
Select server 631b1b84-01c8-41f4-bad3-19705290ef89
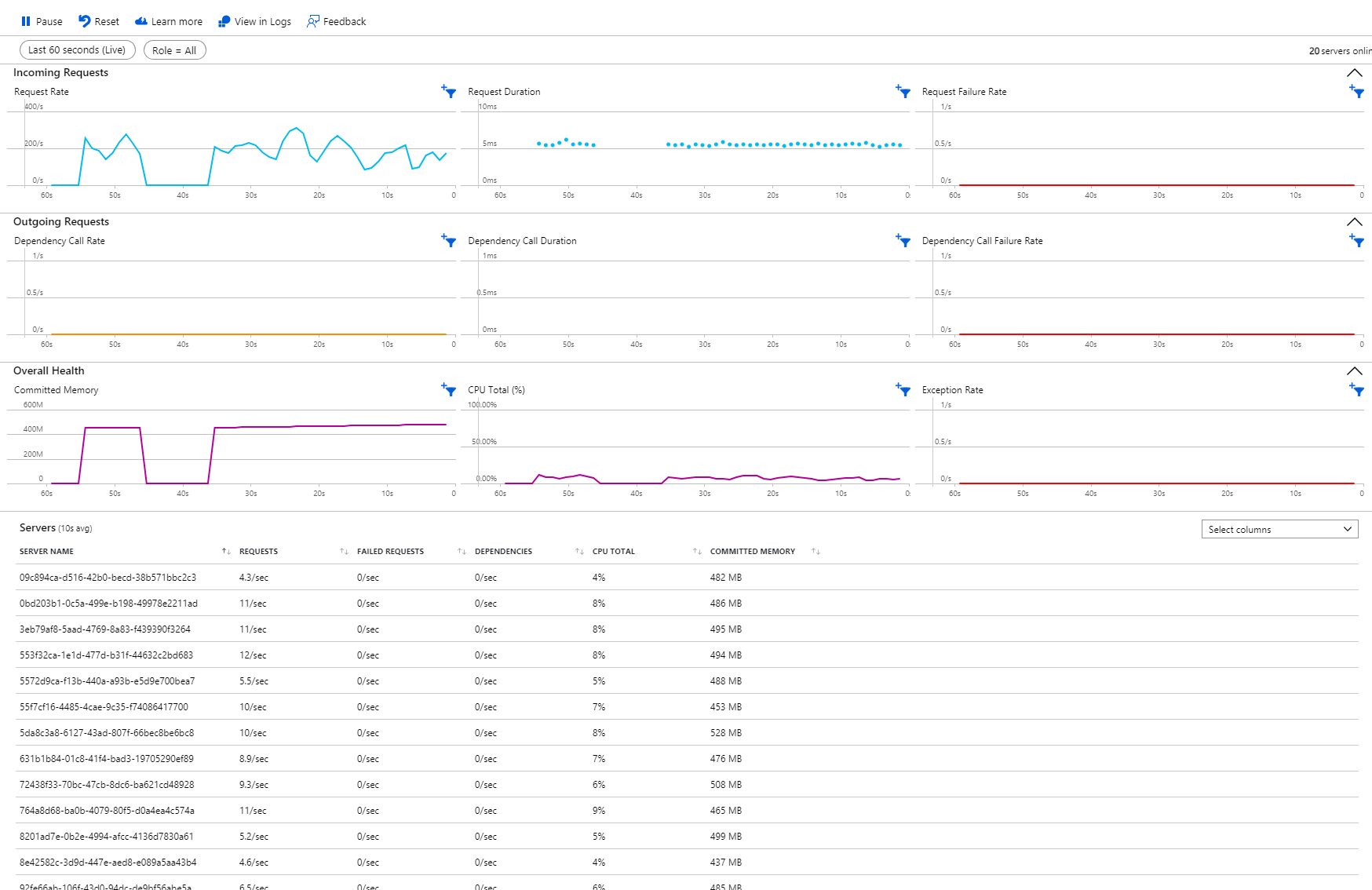click(x=688, y=759)
